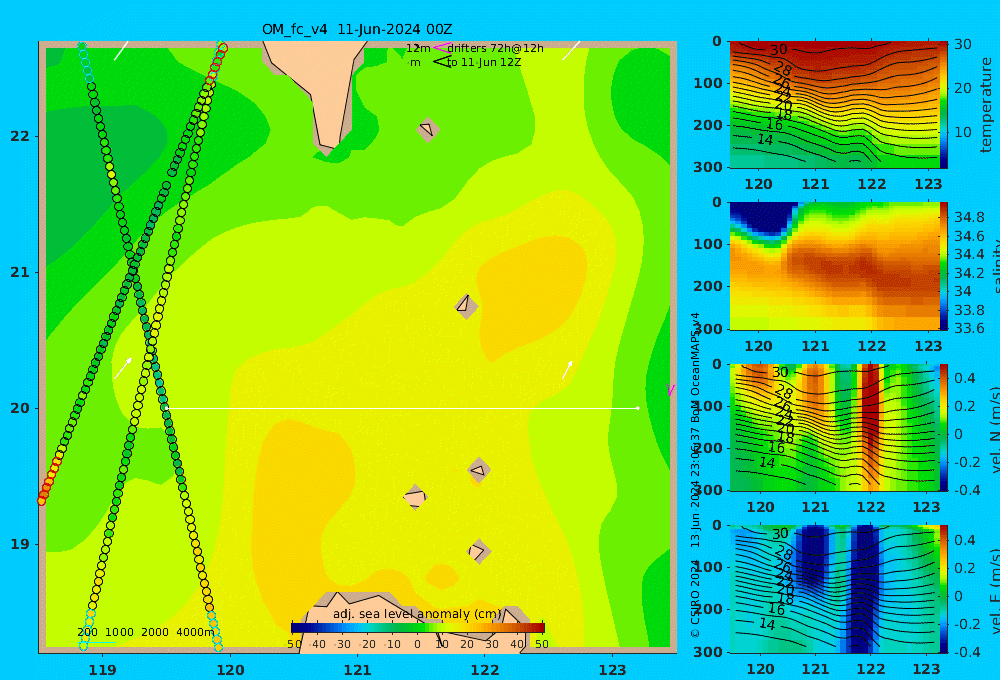The width and height of the screenshot is (1000, 680).
Task: Click the black arrow legend symbol beside 'to 11 Jun 12Z'
Action: point(441,61)
